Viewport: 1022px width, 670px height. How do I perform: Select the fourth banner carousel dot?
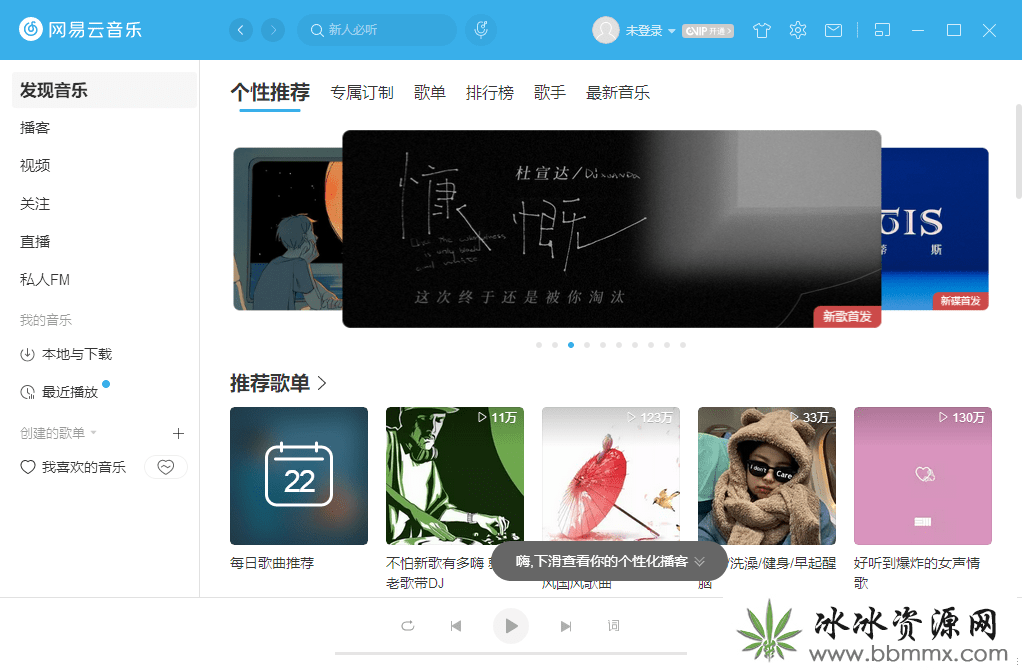(x=587, y=345)
